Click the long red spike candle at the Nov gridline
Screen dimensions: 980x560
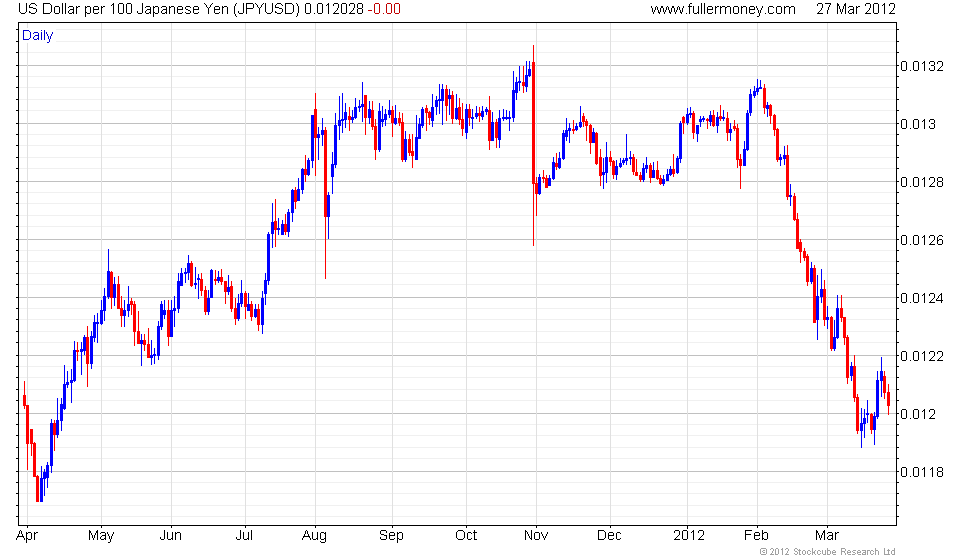[533, 145]
